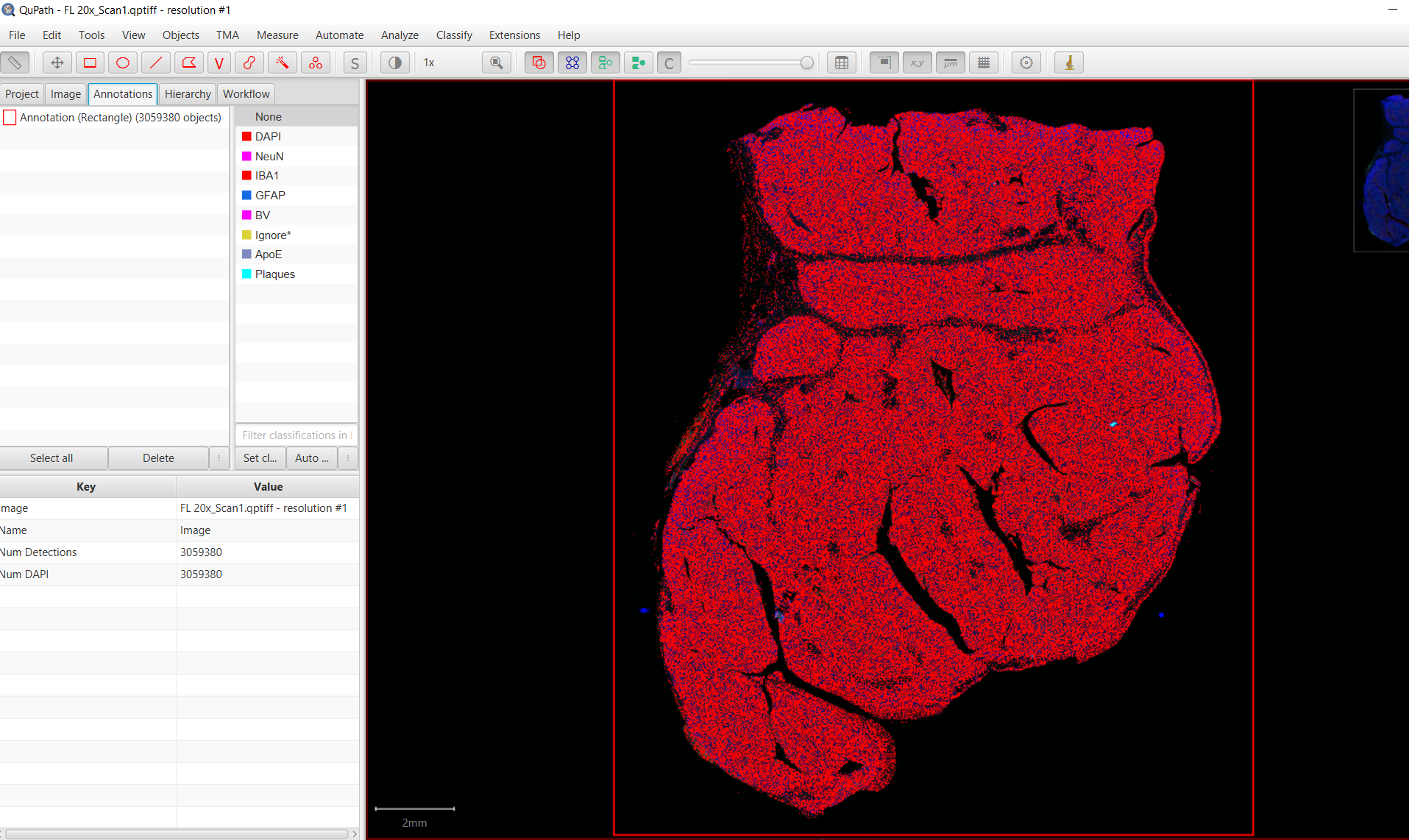Select the Points counting tool
Screen dimensions: 1409x840
click(x=316, y=63)
